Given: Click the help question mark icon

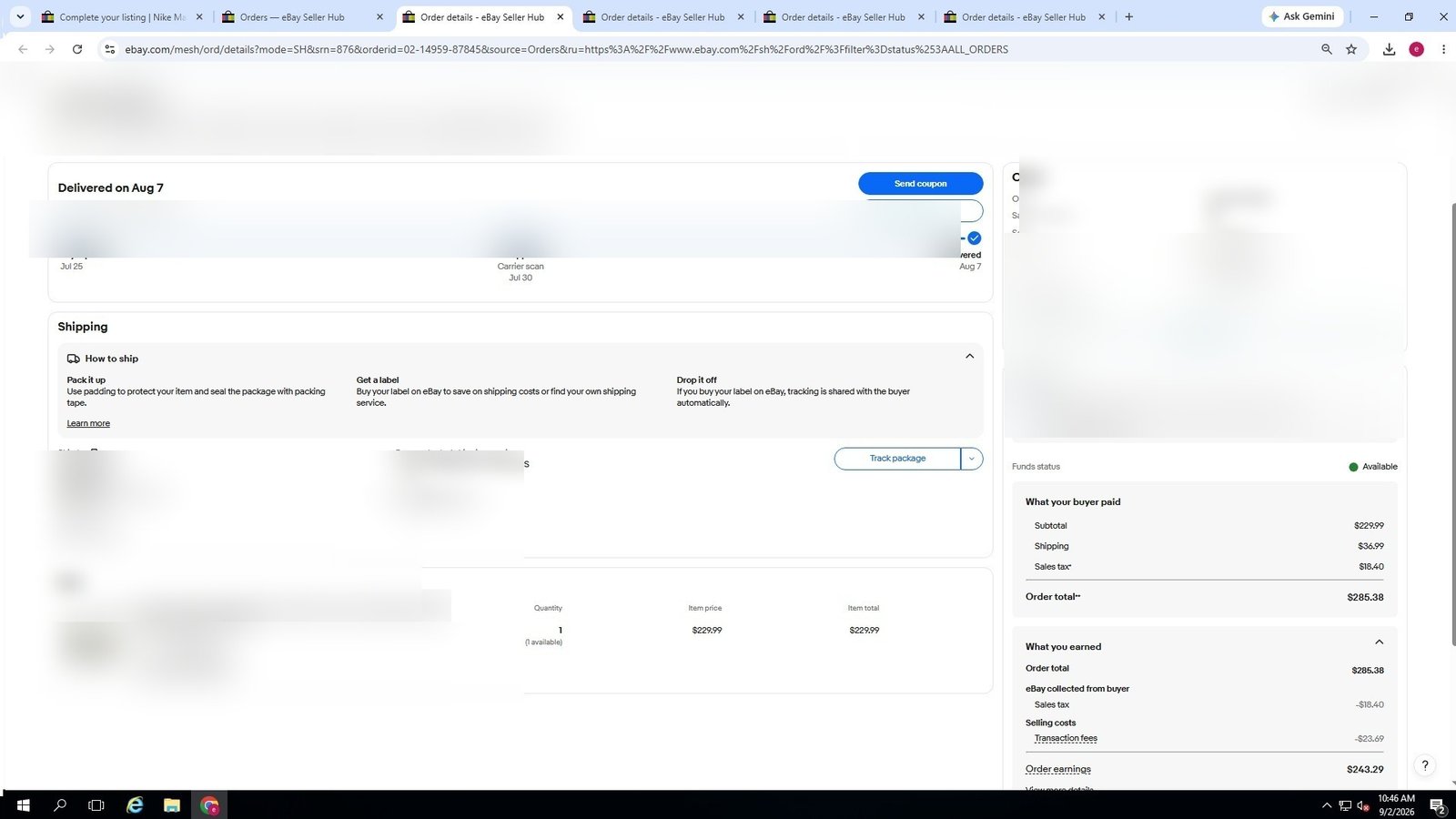Looking at the screenshot, I should tap(1425, 765).
